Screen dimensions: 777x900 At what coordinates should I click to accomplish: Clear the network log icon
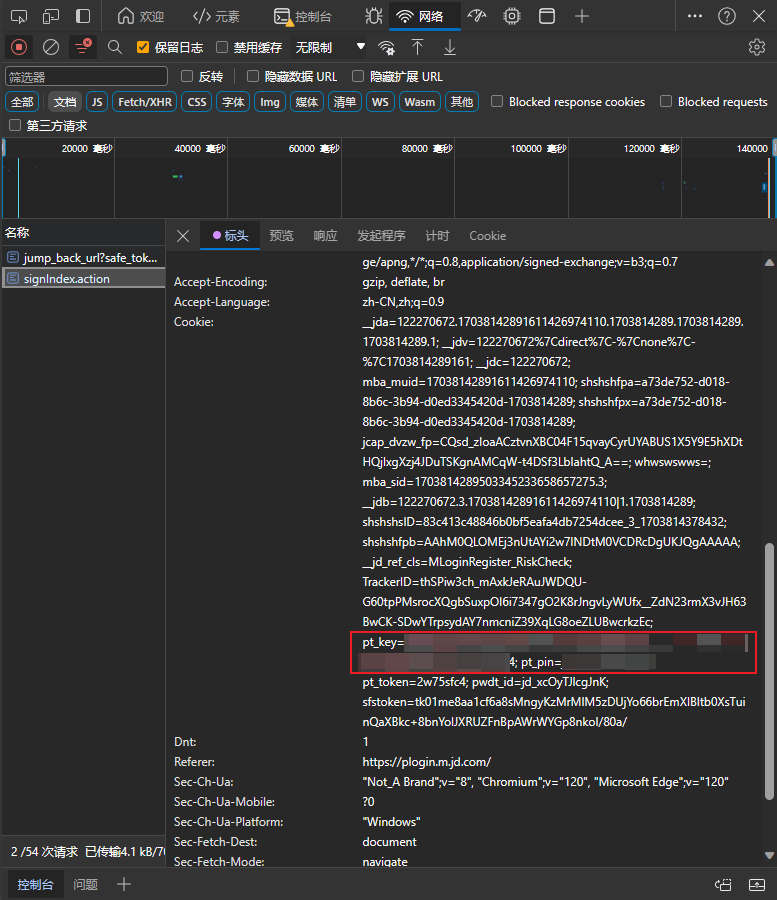(x=51, y=47)
